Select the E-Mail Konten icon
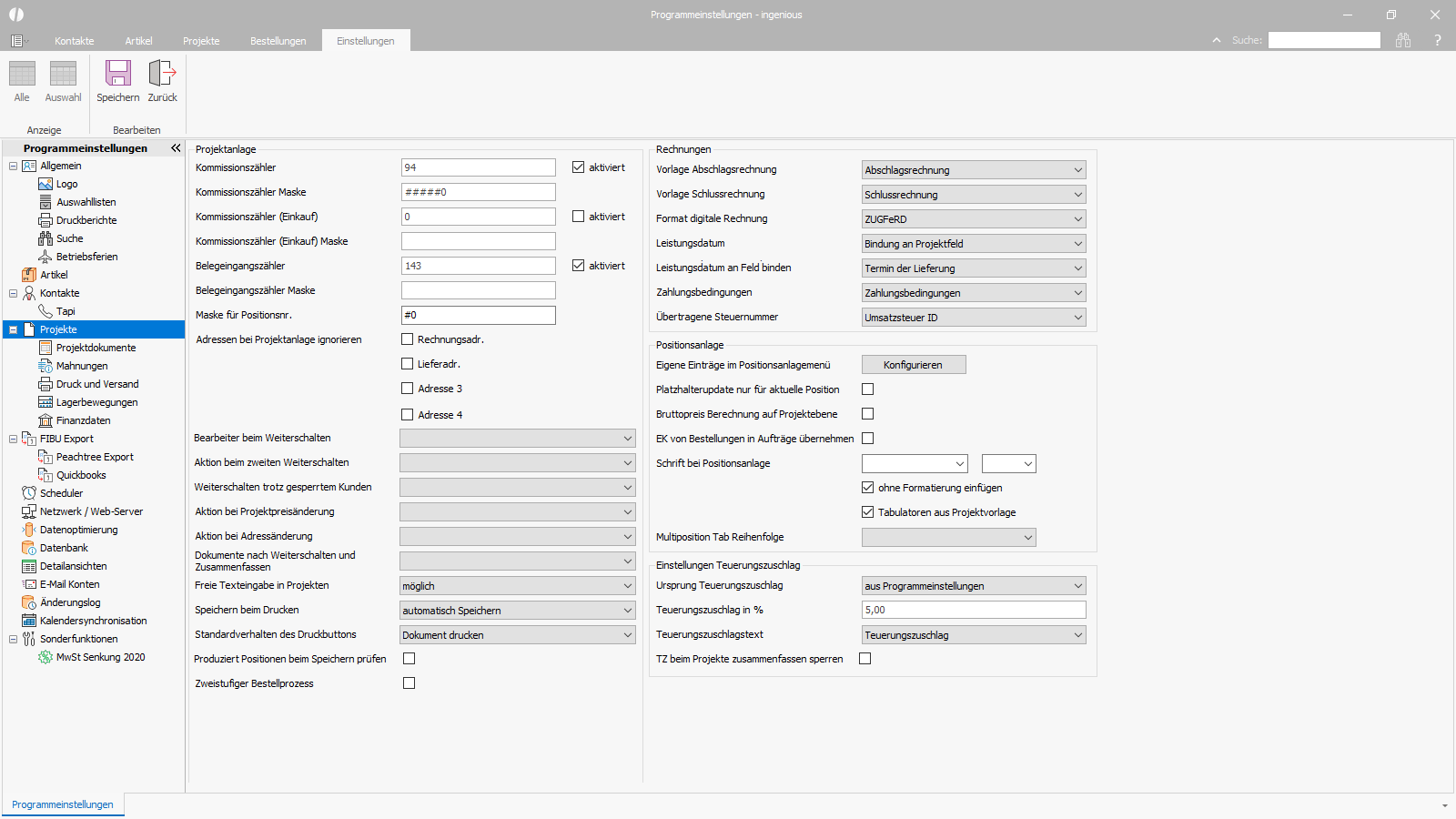 click(x=29, y=584)
